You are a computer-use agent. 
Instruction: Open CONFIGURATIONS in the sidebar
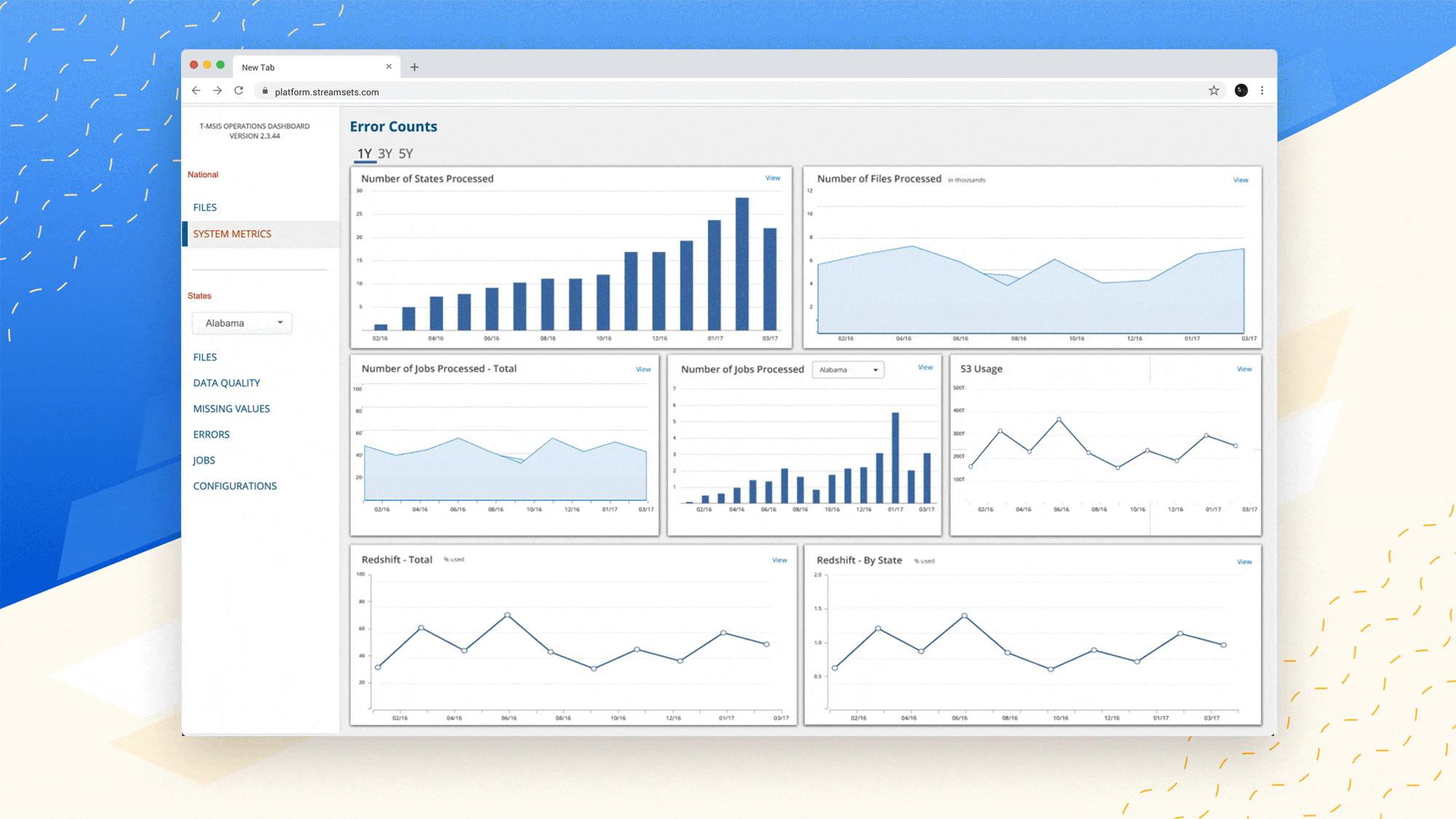pos(234,486)
